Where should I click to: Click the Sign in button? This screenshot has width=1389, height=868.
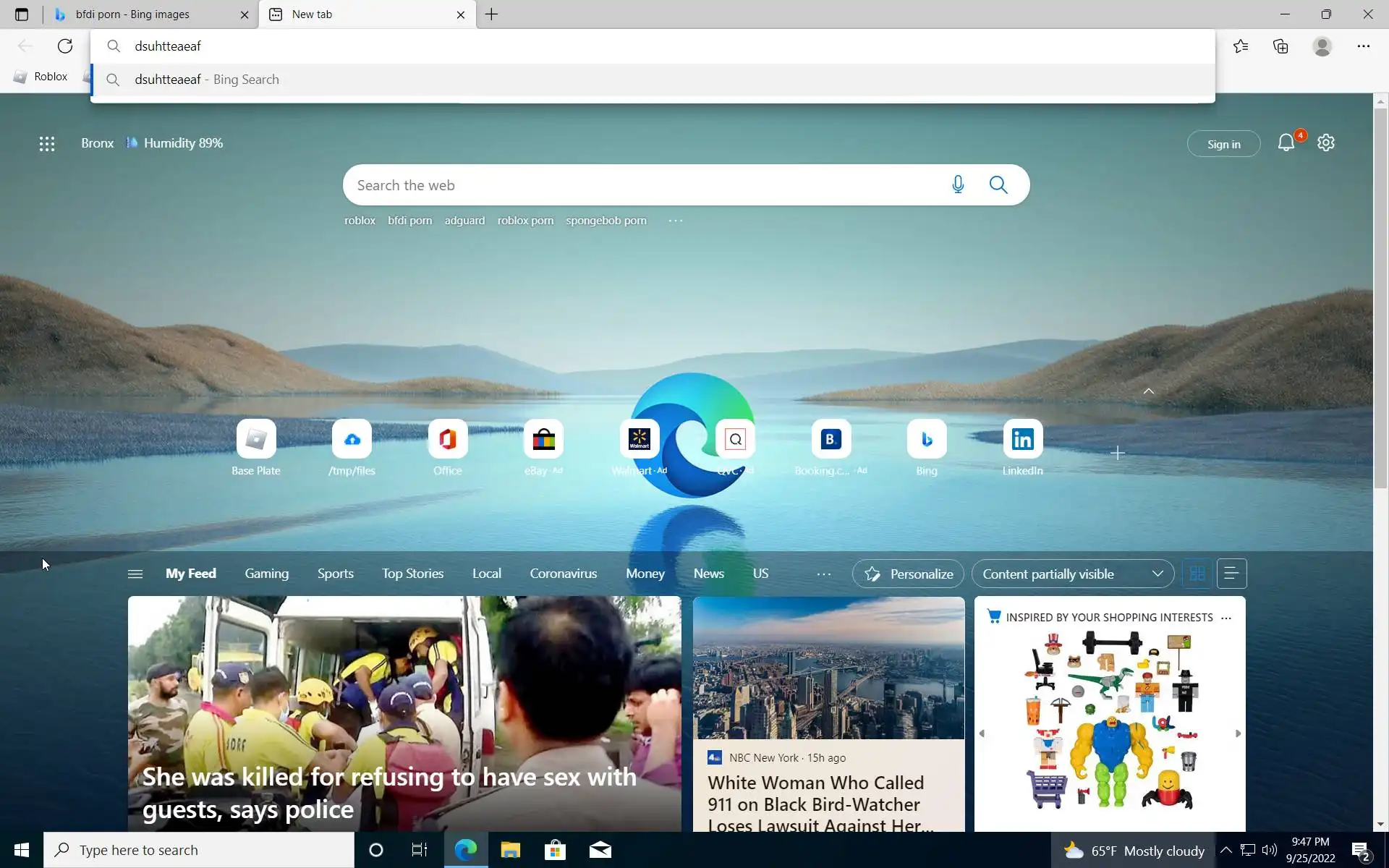[1223, 144]
